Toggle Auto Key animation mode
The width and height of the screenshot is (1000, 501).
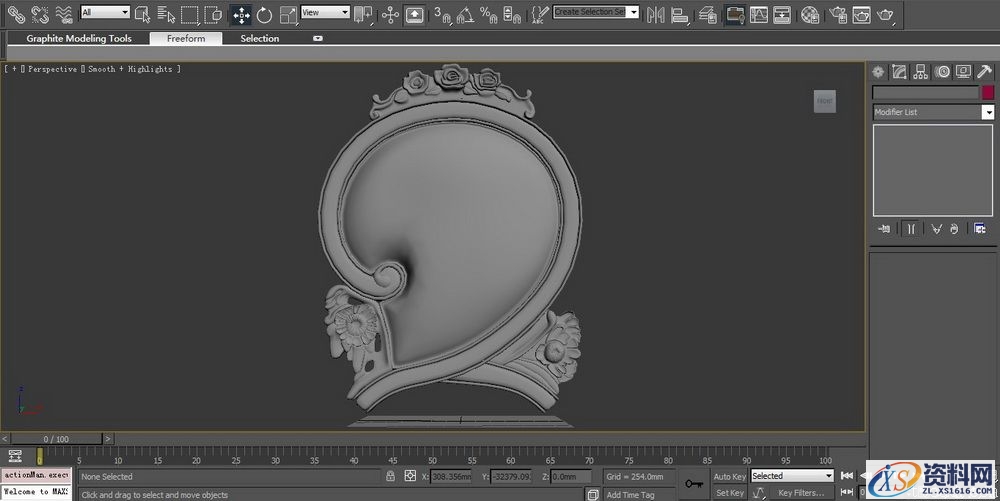728,477
